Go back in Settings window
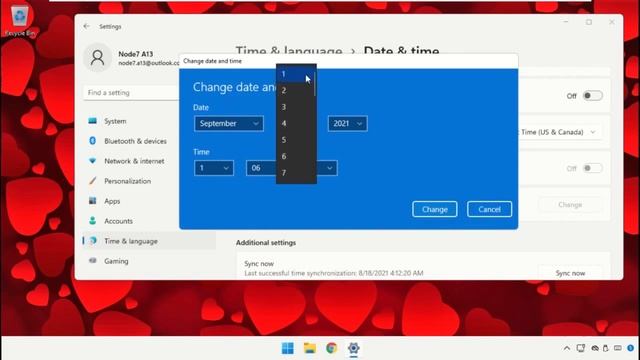The height and width of the screenshot is (360, 640). (x=87, y=26)
